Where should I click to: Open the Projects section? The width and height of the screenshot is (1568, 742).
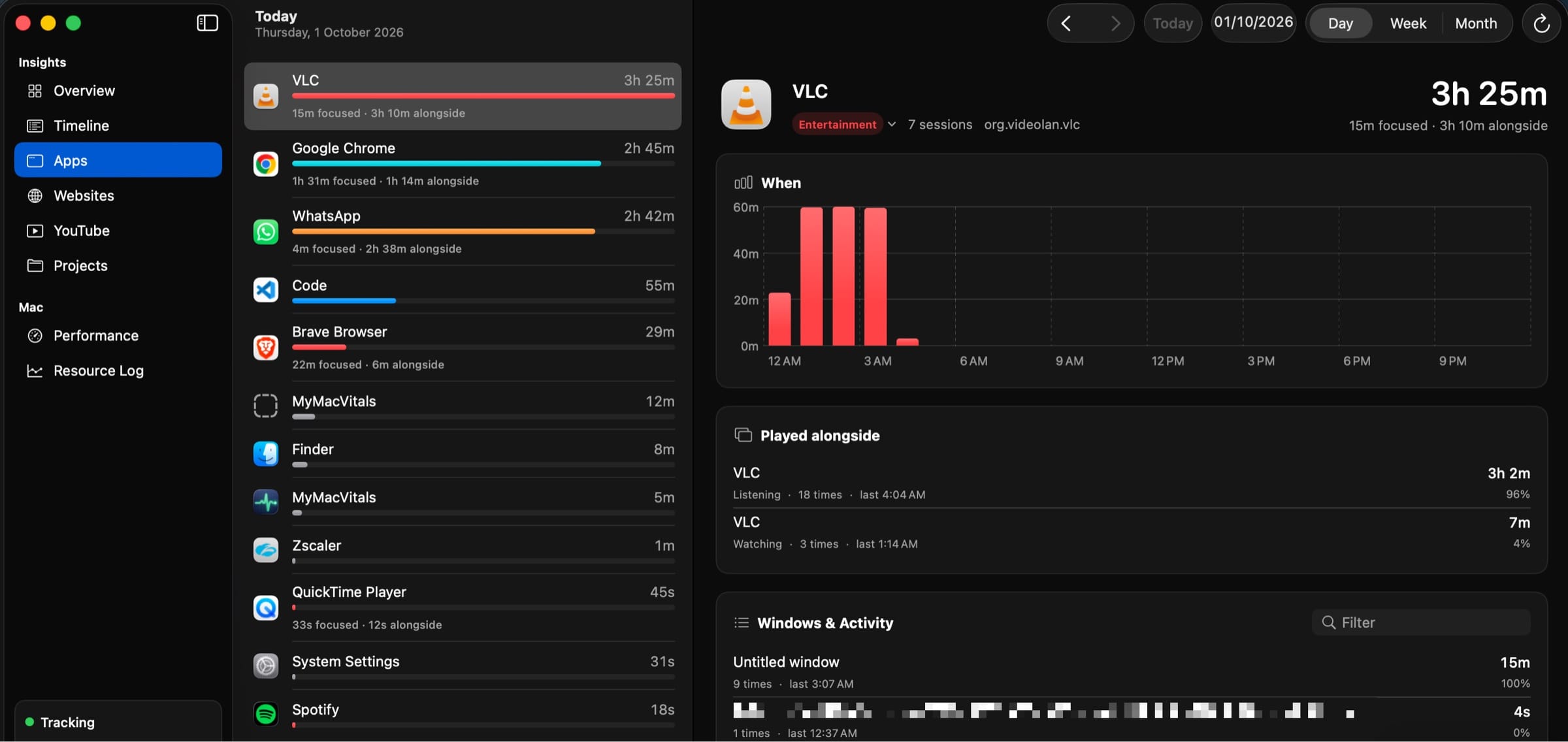pos(118,265)
